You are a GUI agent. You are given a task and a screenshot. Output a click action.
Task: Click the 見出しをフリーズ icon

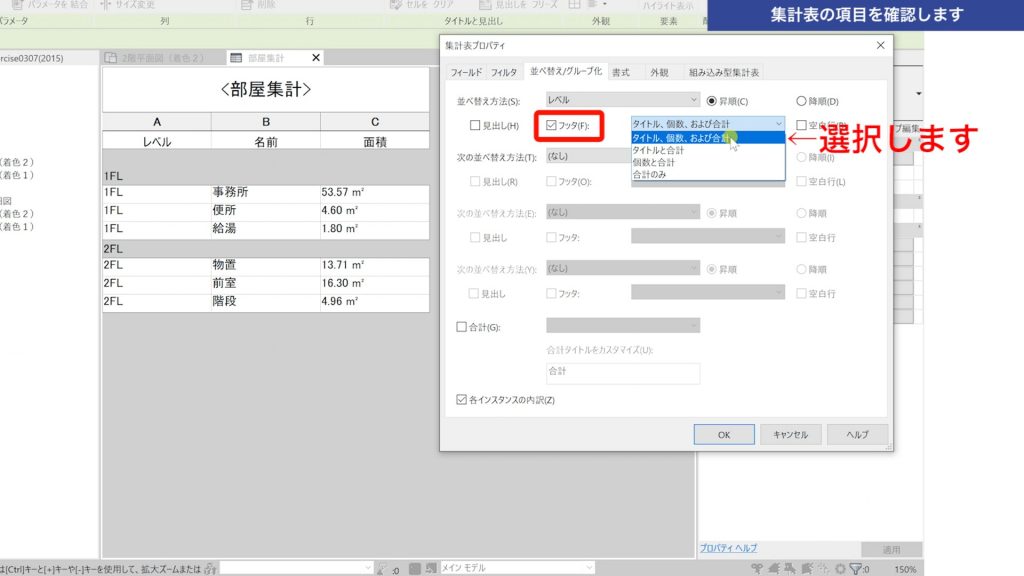tap(486, 5)
